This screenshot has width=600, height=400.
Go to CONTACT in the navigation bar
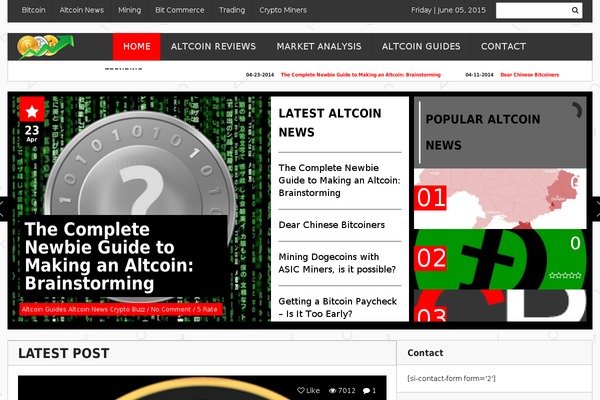coord(503,46)
